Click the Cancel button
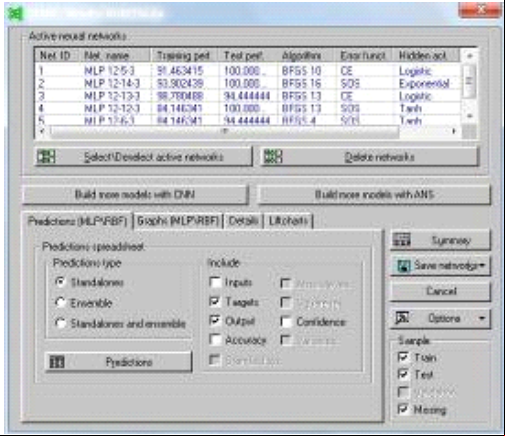The image size is (505, 436). pos(441,291)
